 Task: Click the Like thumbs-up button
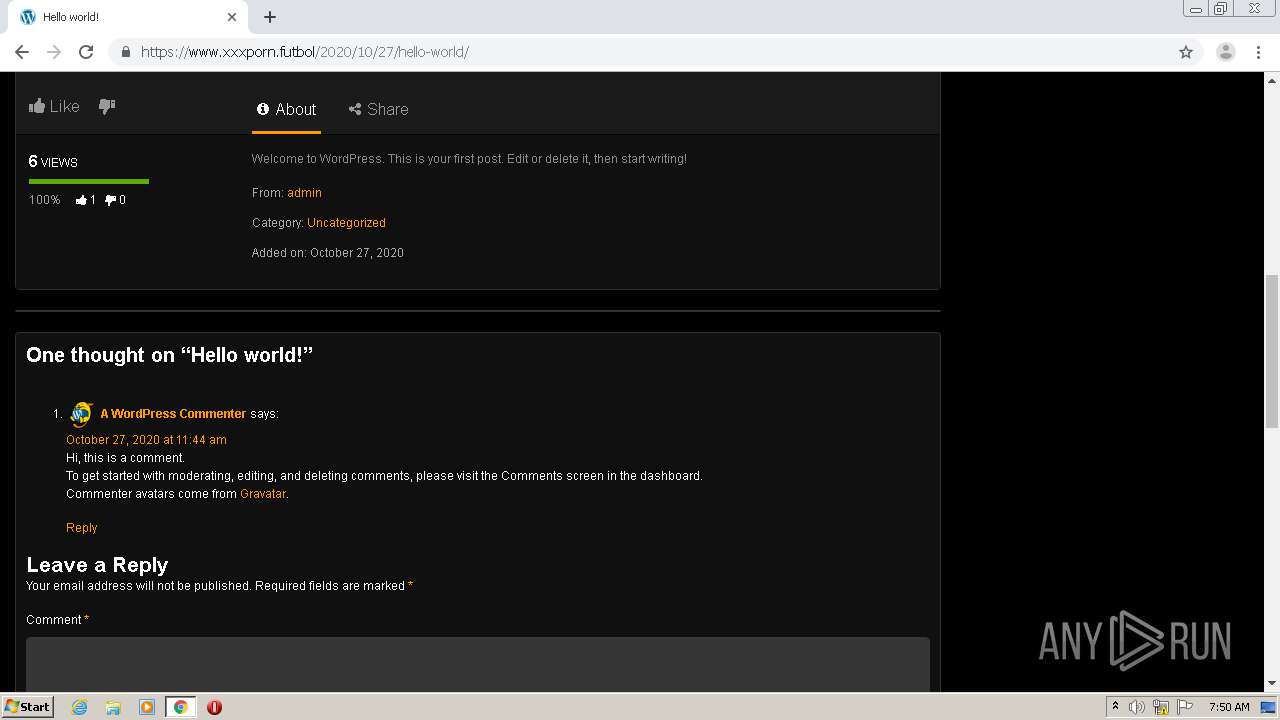(54, 106)
